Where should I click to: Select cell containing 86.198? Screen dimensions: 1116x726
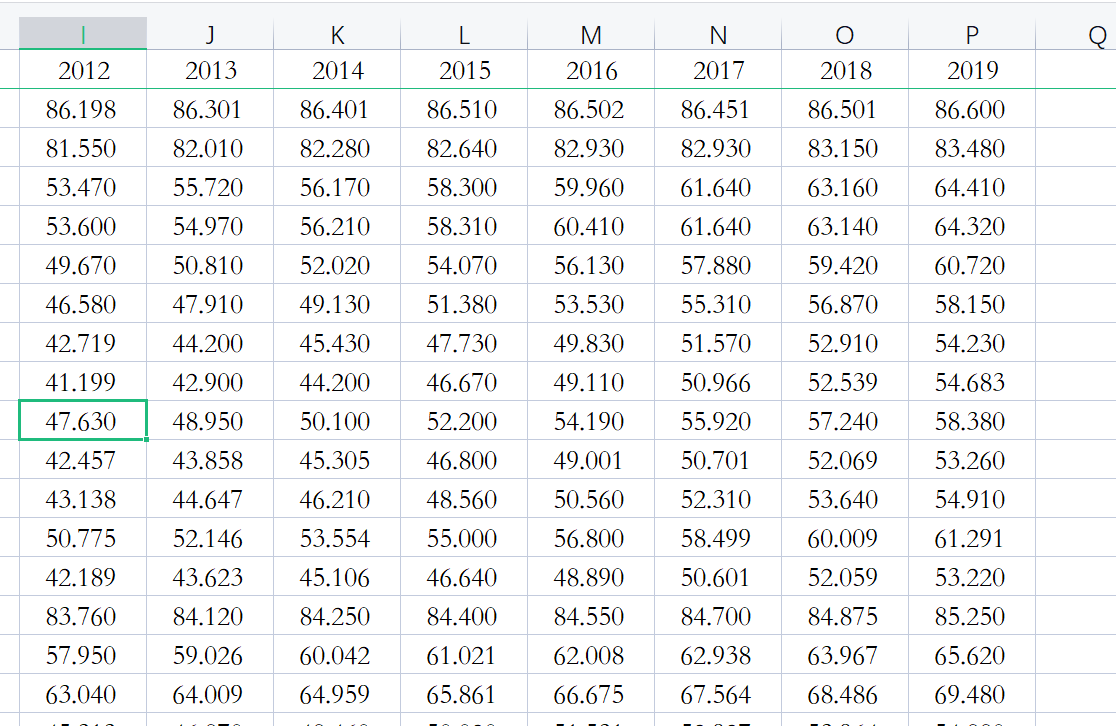click(83, 109)
